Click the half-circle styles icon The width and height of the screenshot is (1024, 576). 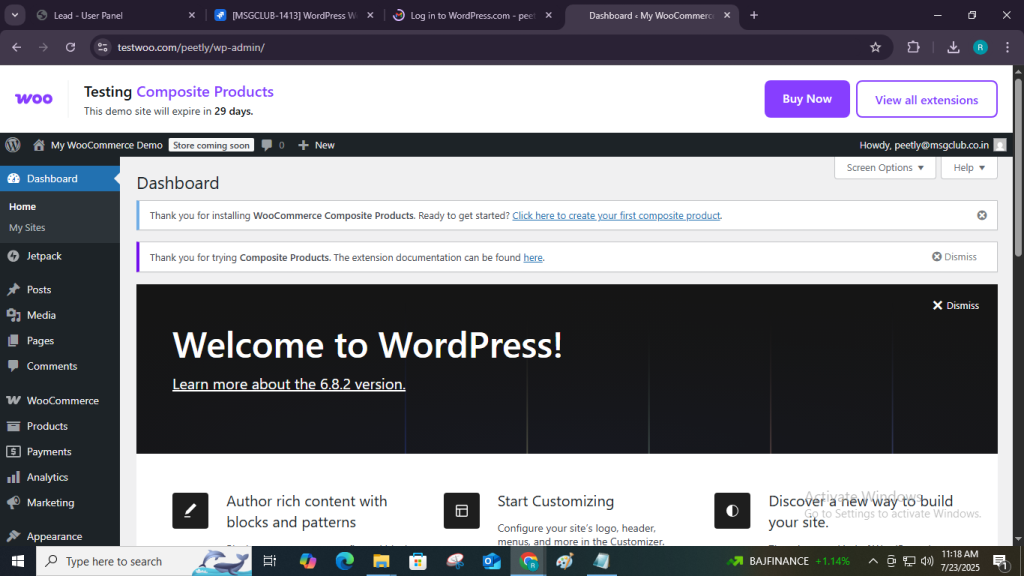732,511
